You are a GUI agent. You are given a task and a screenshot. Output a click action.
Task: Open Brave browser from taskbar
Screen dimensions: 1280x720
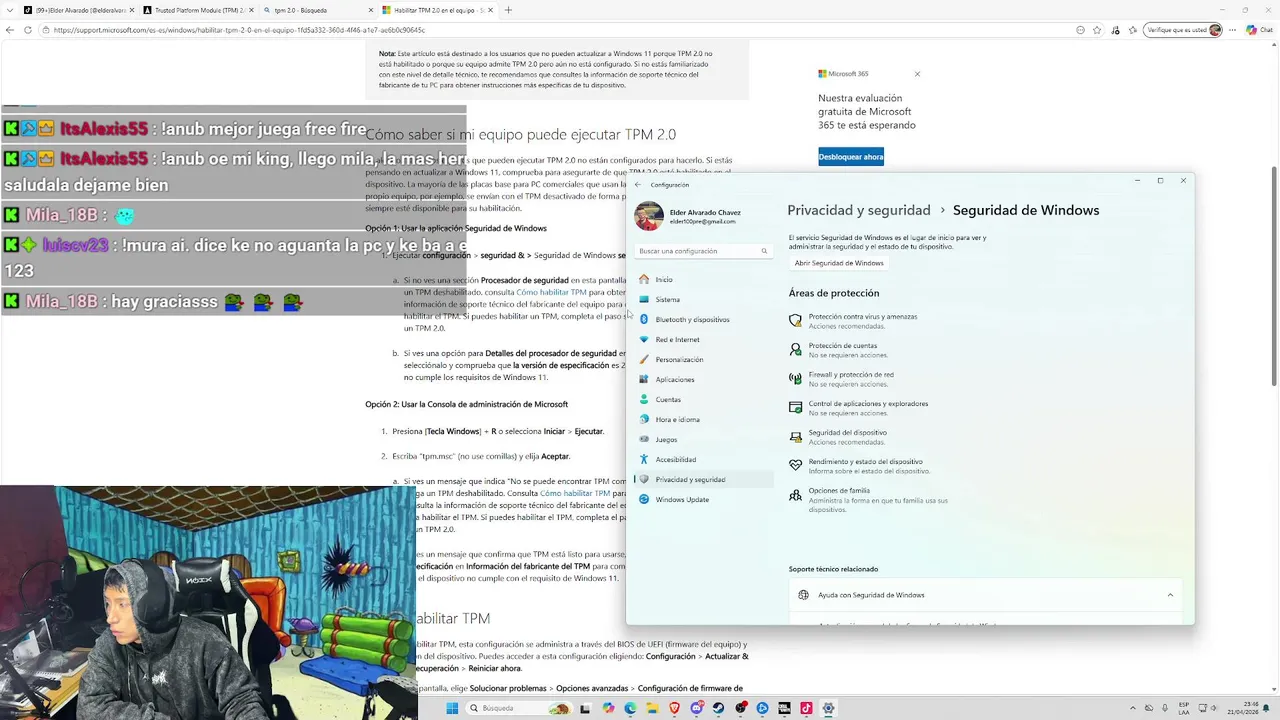coord(674,708)
